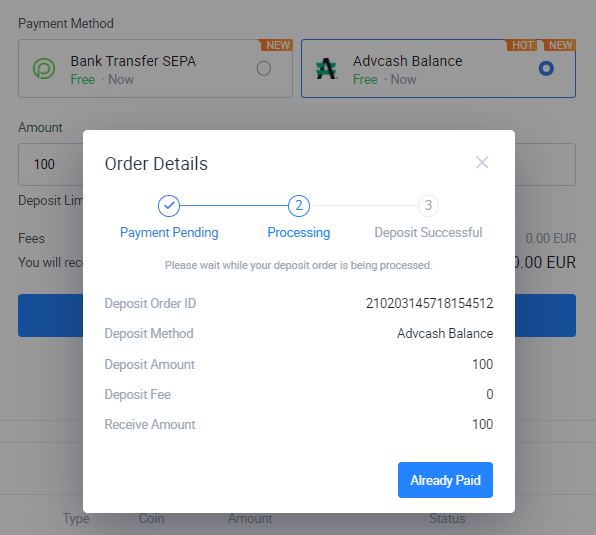Screen dimensions: 596x535
Task: Choose the Bank Transfer SEPA payment card
Action: [x=155, y=69]
